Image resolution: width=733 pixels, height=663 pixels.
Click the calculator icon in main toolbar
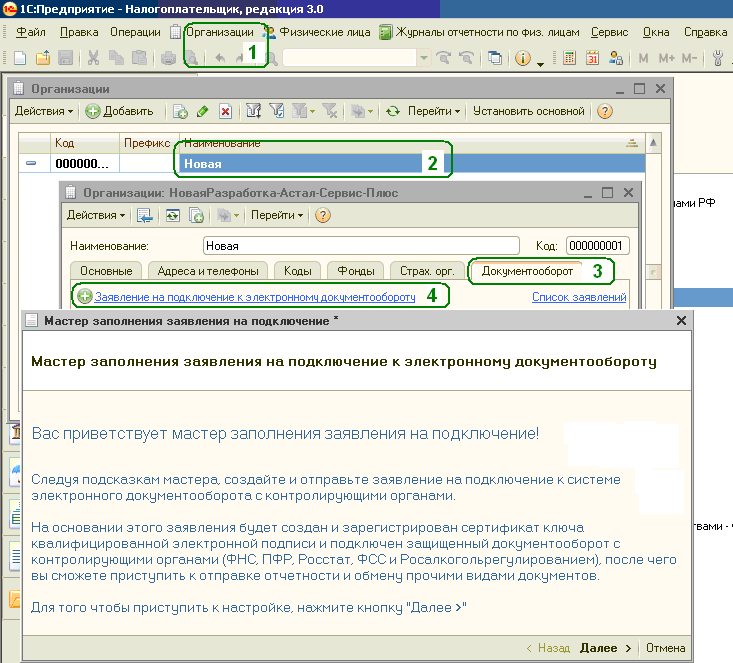point(569,58)
